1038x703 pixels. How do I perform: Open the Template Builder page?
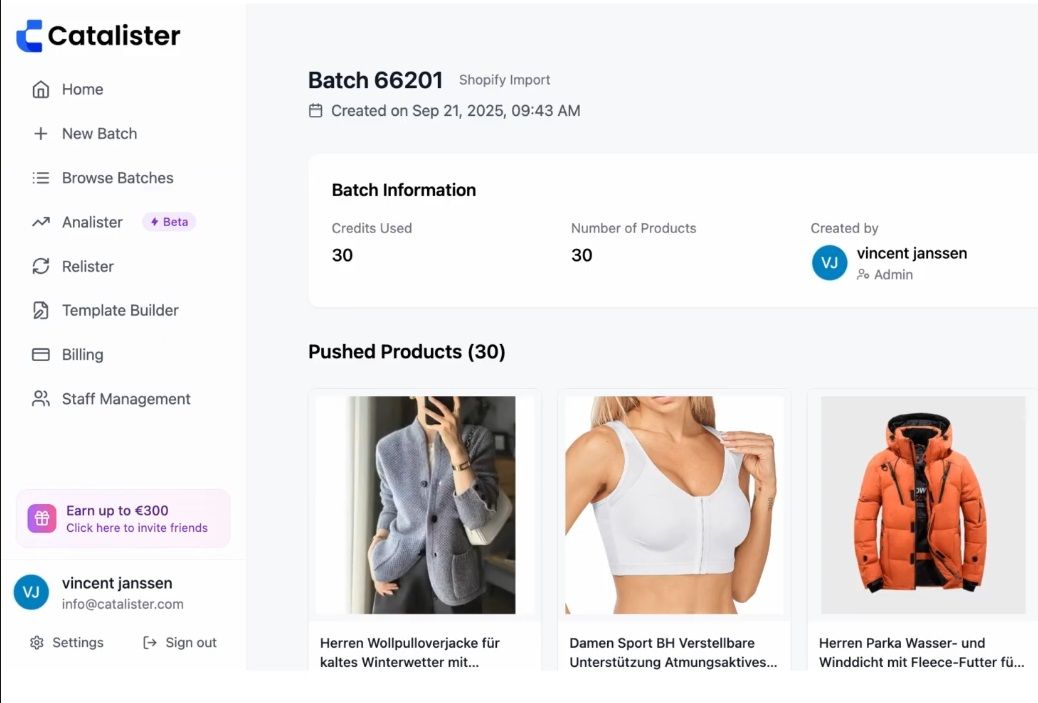coord(120,310)
